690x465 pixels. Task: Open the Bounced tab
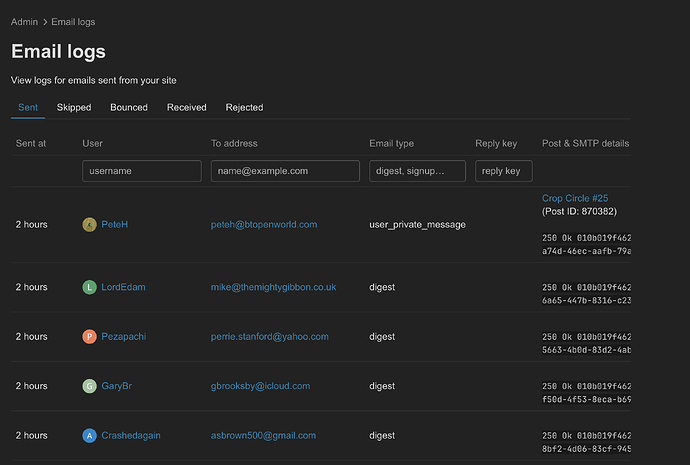click(x=129, y=107)
